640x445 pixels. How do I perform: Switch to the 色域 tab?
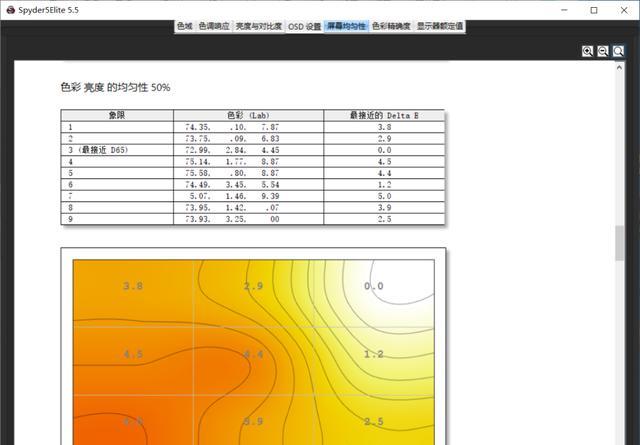(184, 26)
